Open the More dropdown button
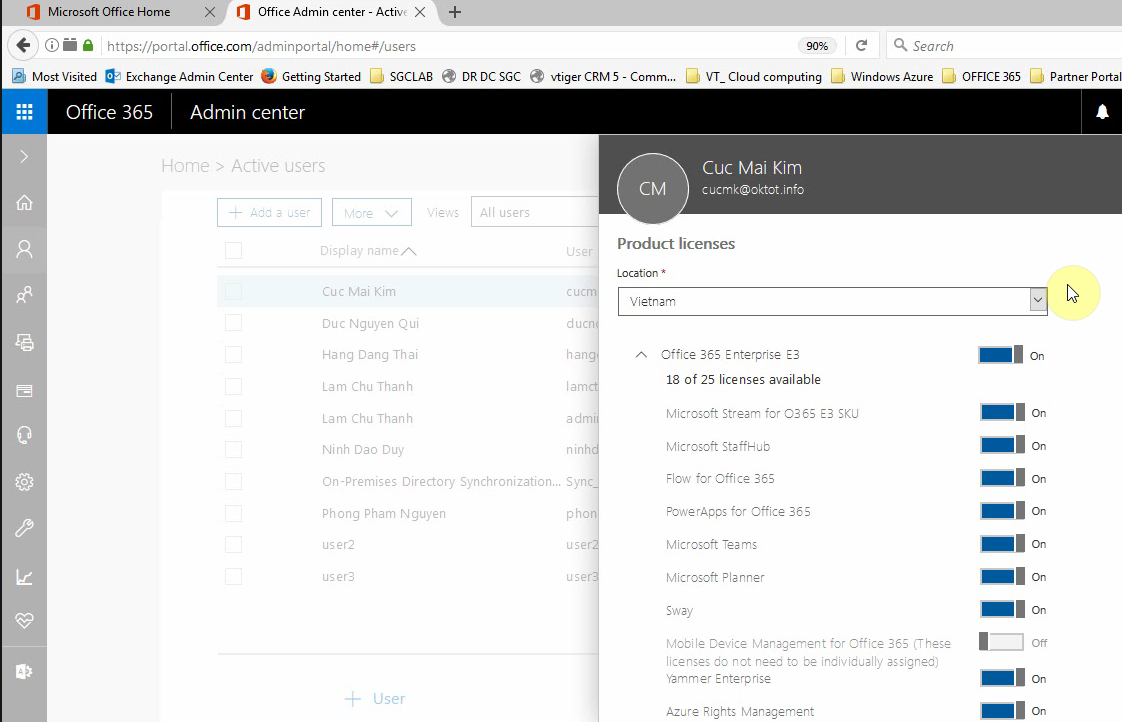 371,213
